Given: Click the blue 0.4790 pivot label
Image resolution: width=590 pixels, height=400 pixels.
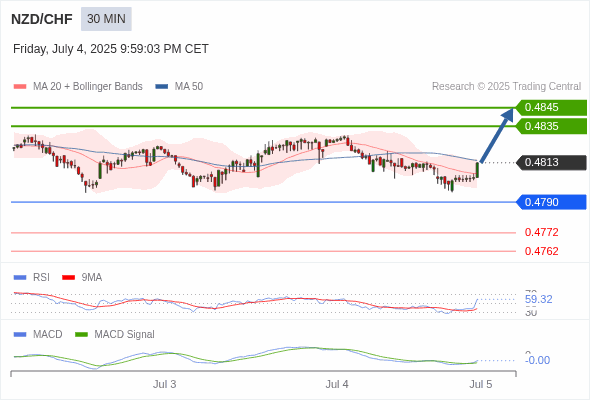Looking at the screenshot, I should [x=551, y=202].
